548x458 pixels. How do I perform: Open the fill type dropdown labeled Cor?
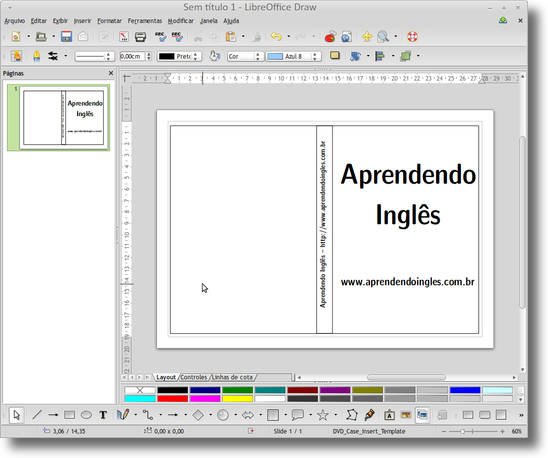pyautogui.click(x=245, y=56)
